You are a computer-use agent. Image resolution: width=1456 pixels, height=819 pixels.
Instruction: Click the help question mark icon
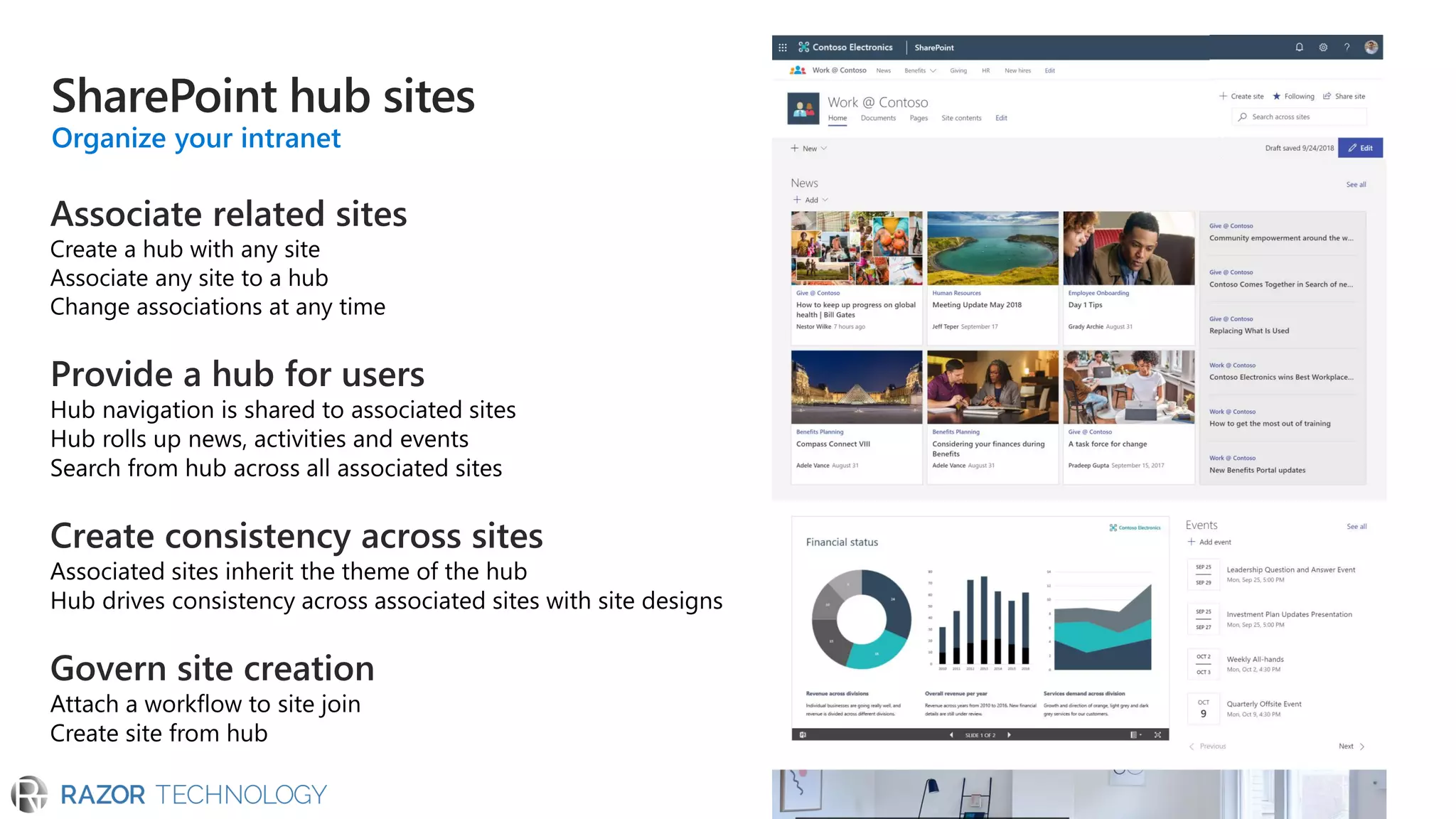(1347, 48)
